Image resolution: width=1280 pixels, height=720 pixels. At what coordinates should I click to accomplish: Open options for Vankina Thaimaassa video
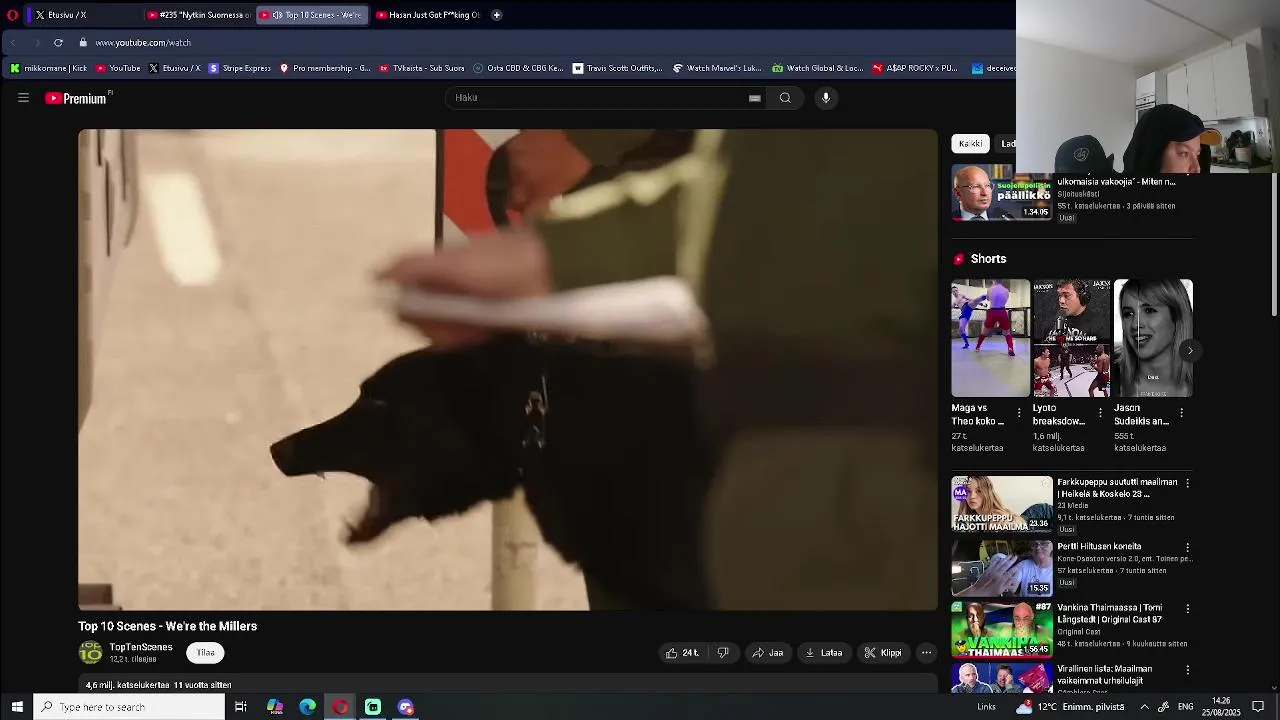tap(1187, 609)
